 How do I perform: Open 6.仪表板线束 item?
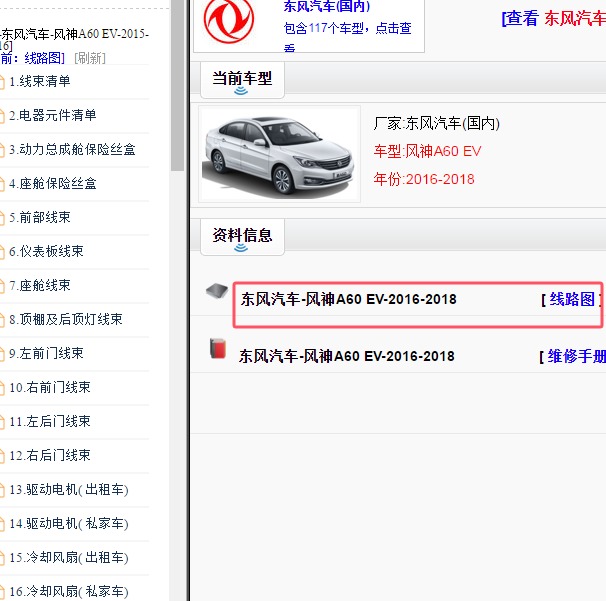pyautogui.click(x=46, y=251)
